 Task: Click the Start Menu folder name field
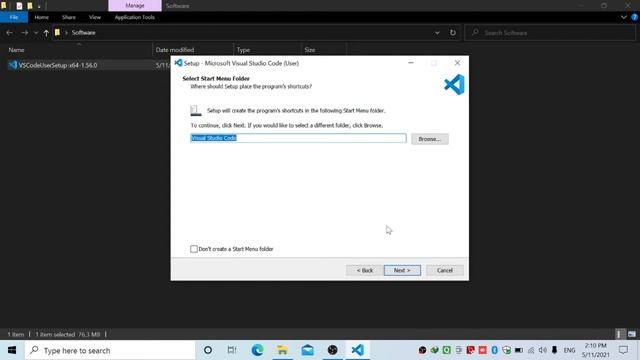pos(298,138)
